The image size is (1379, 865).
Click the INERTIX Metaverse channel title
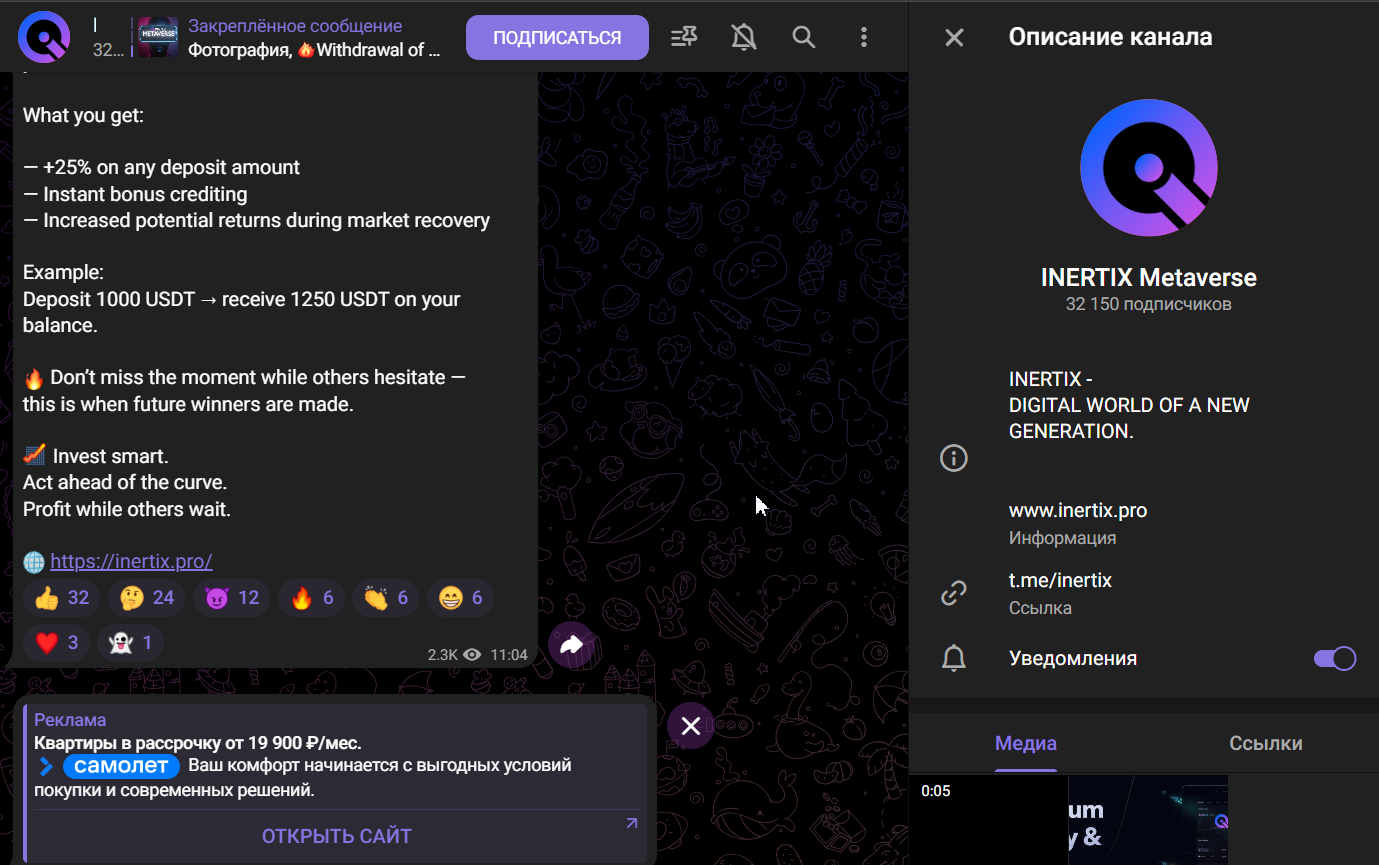pos(1149,277)
